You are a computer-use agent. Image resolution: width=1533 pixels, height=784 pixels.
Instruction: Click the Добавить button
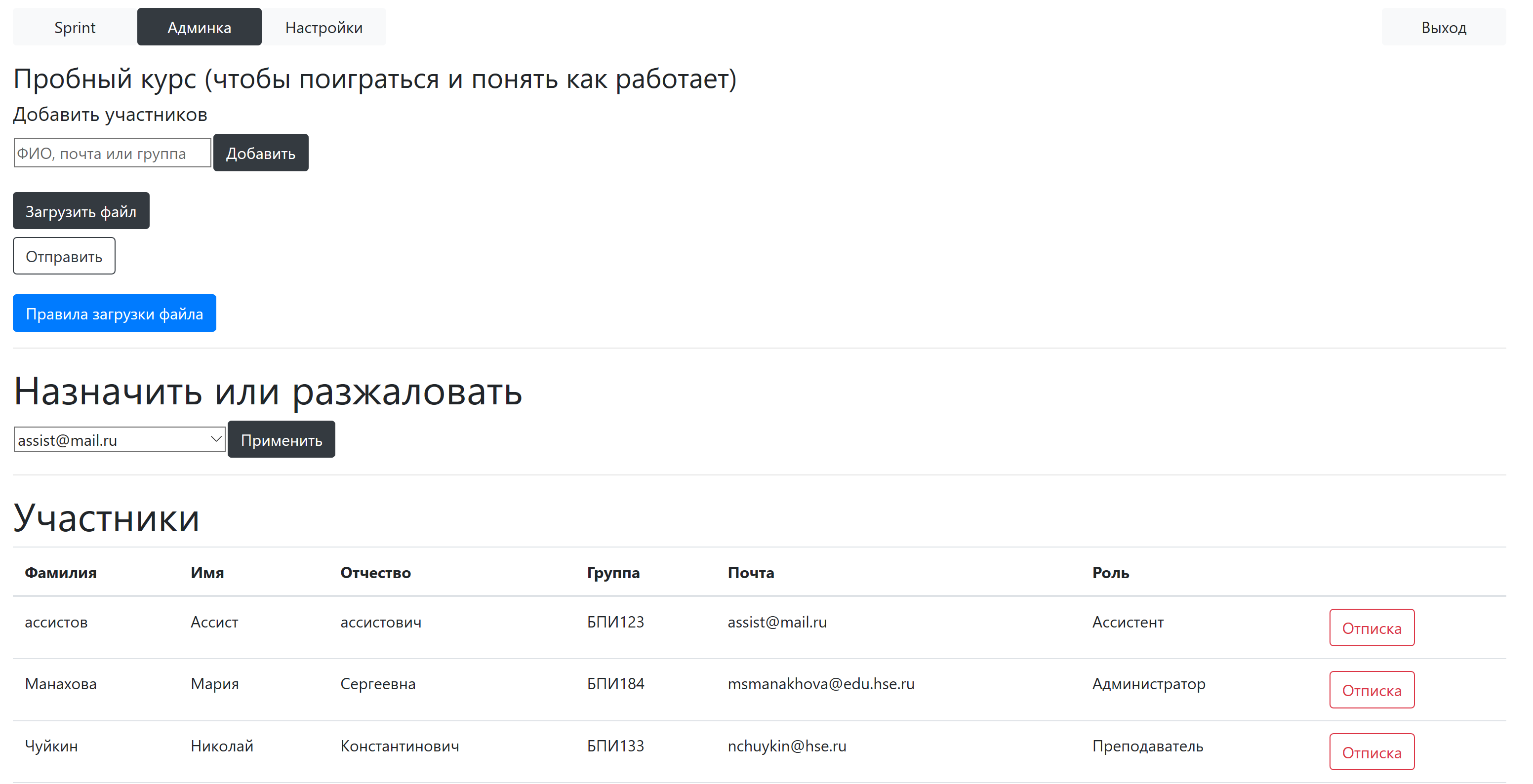pos(261,153)
